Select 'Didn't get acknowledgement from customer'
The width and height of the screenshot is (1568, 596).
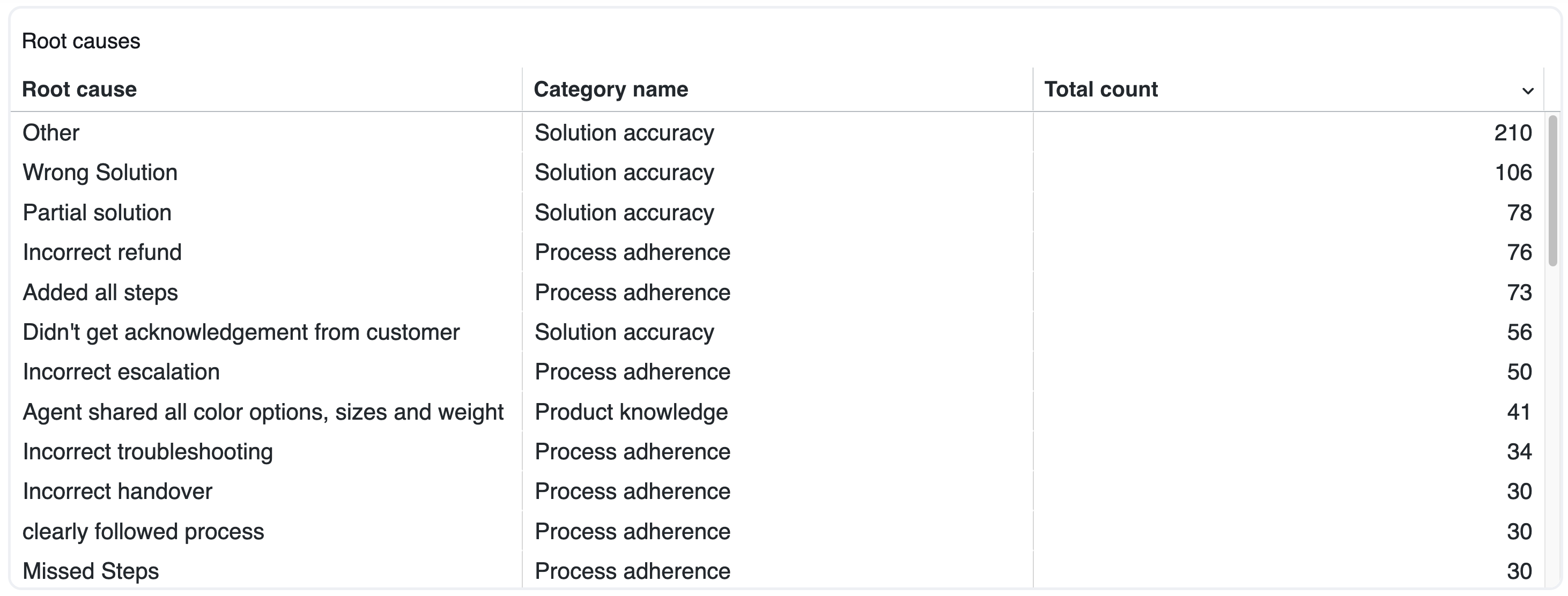coord(241,332)
